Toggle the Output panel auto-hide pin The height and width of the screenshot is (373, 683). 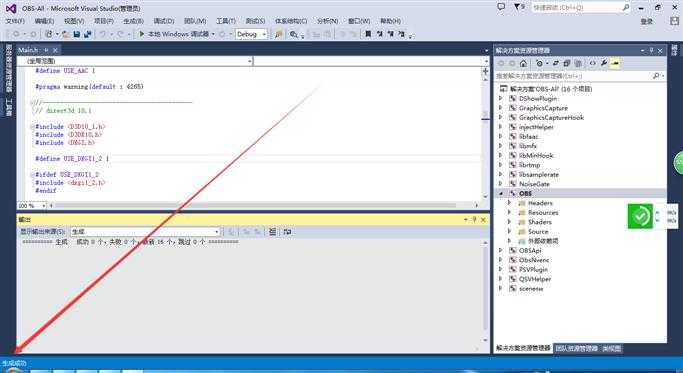474,220
